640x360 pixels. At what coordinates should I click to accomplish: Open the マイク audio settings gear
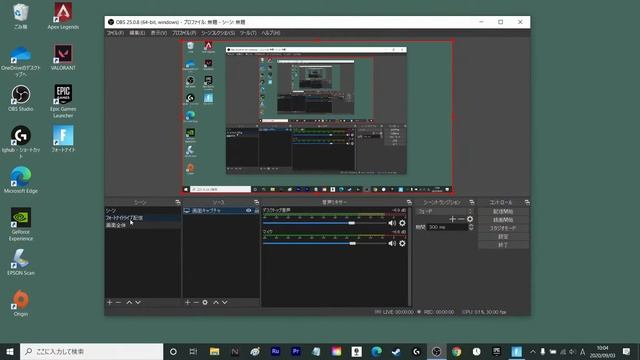(402, 243)
